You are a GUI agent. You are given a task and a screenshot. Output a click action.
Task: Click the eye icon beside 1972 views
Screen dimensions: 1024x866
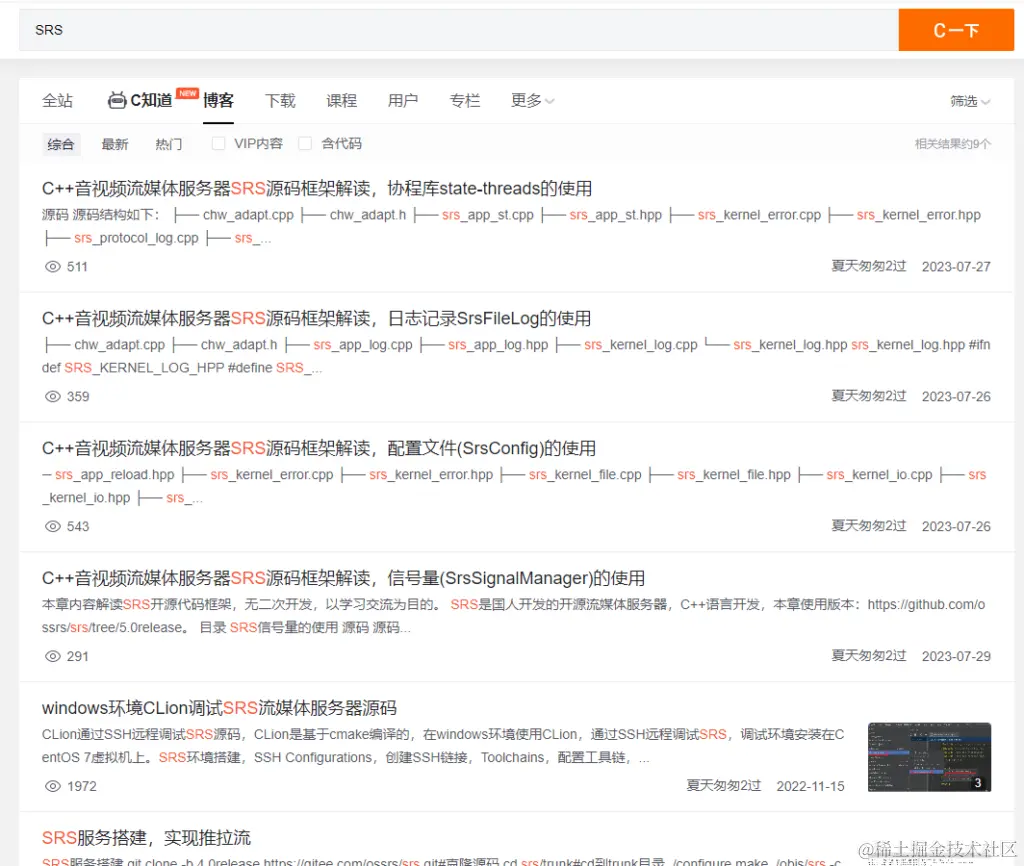pos(53,787)
